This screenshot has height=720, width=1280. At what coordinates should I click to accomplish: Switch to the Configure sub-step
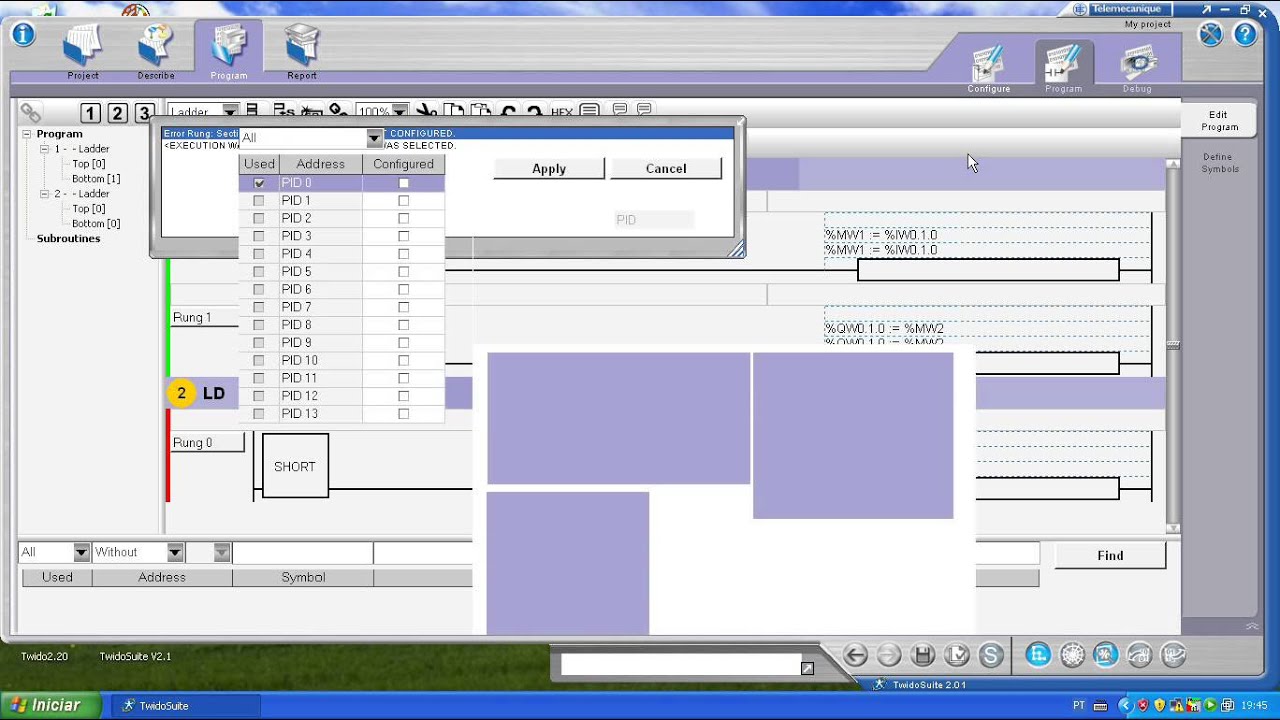coord(988,66)
